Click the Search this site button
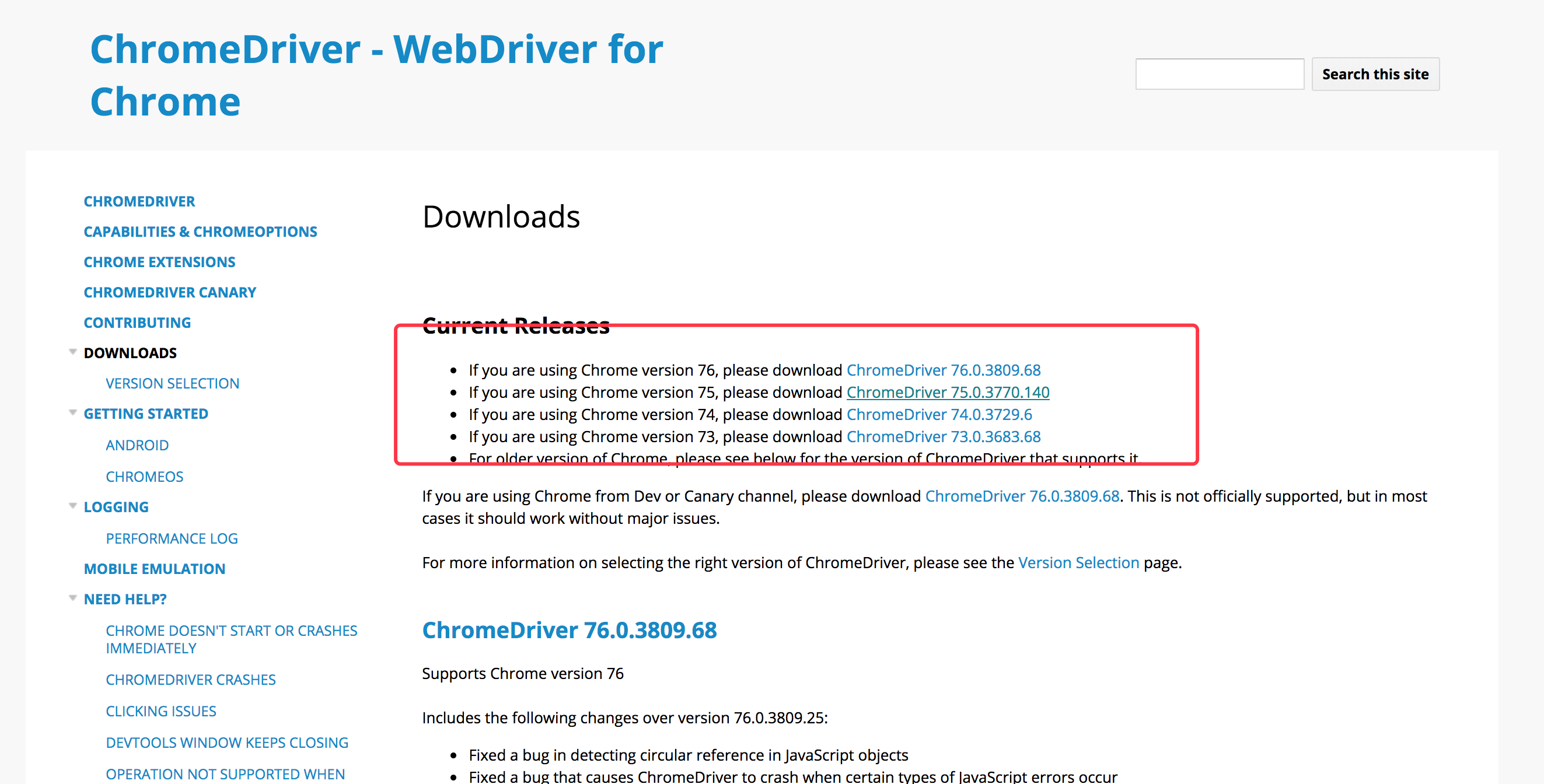The image size is (1544, 784). (1375, 74)
